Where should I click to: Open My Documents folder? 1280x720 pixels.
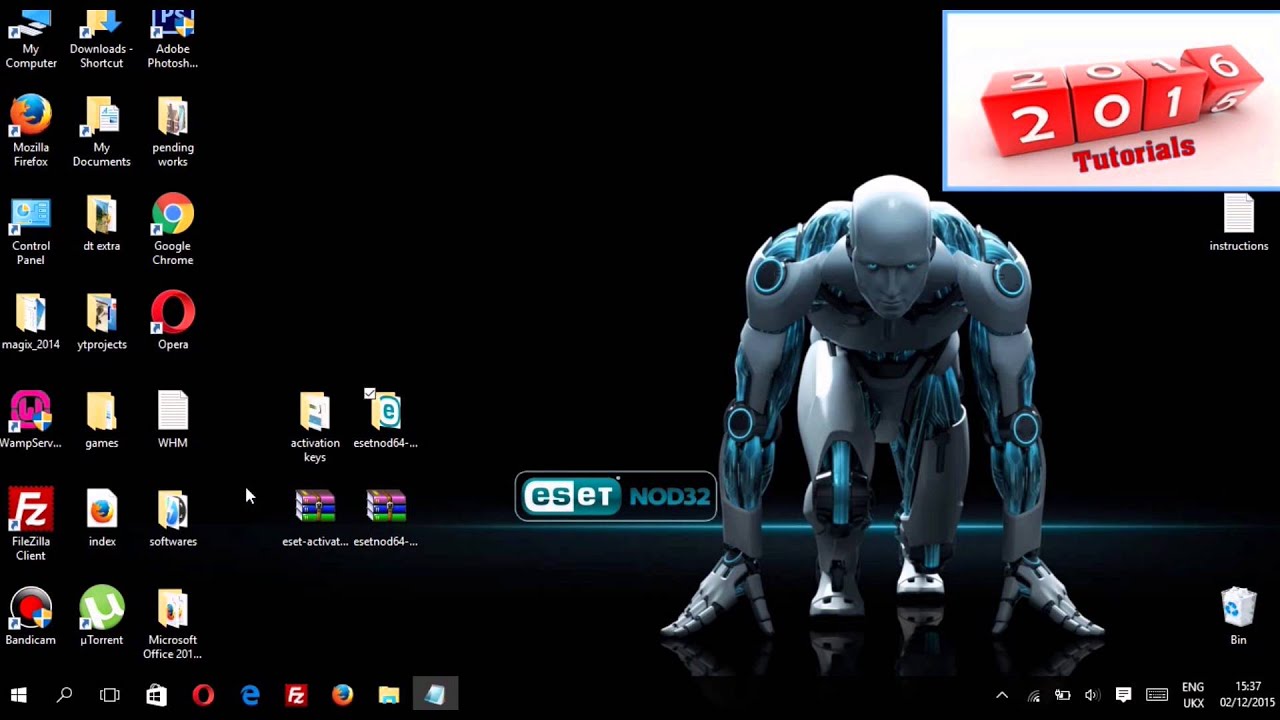click(x=102, y=131)
